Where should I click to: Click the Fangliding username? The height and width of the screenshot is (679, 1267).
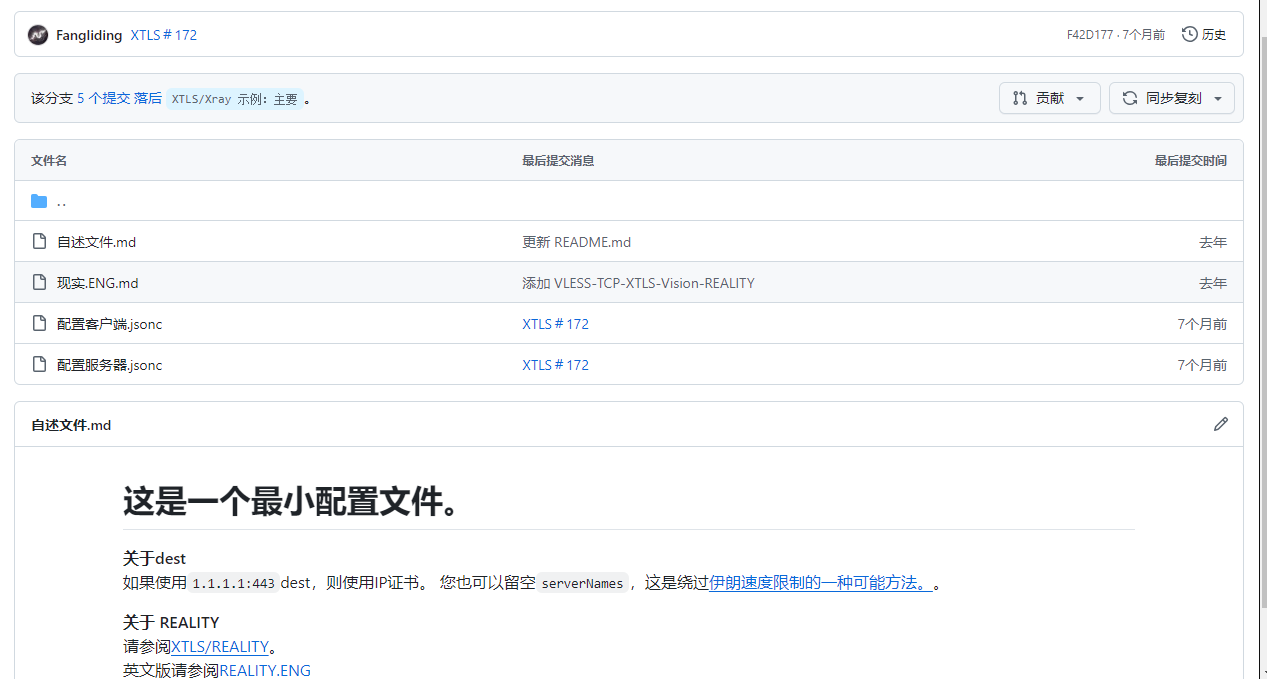(x=89, y=35)
